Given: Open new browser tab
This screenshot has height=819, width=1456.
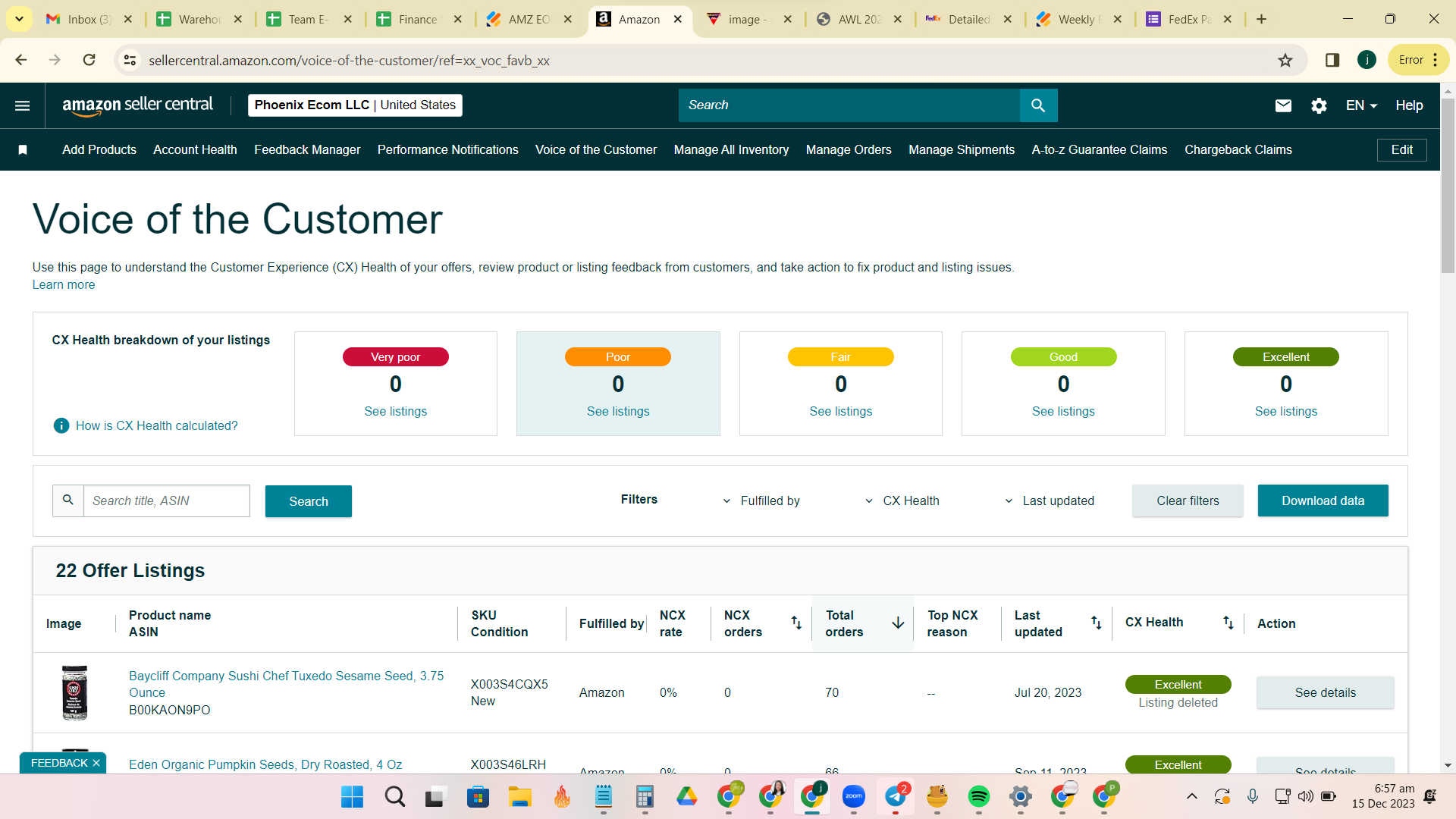Looking at the screenshot, I should click(1262, 19).
